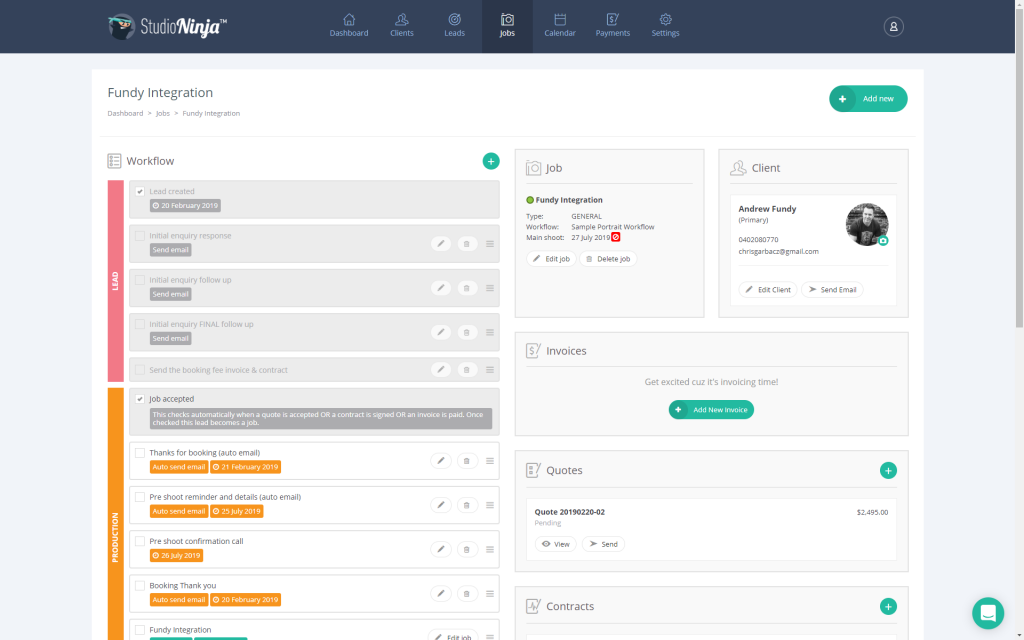Screen dimensions: 1024x640
Task: Click Andrew Fundy's profile photo
Action: tap(867, 225)
